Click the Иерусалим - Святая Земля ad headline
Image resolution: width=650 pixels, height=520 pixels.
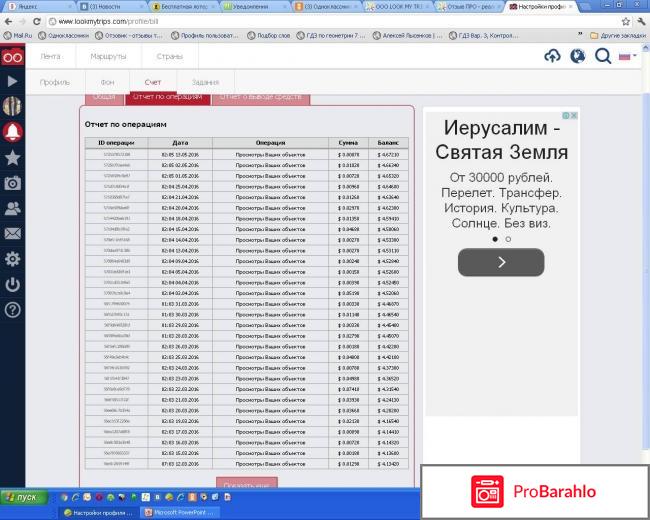tap(502, 140)
